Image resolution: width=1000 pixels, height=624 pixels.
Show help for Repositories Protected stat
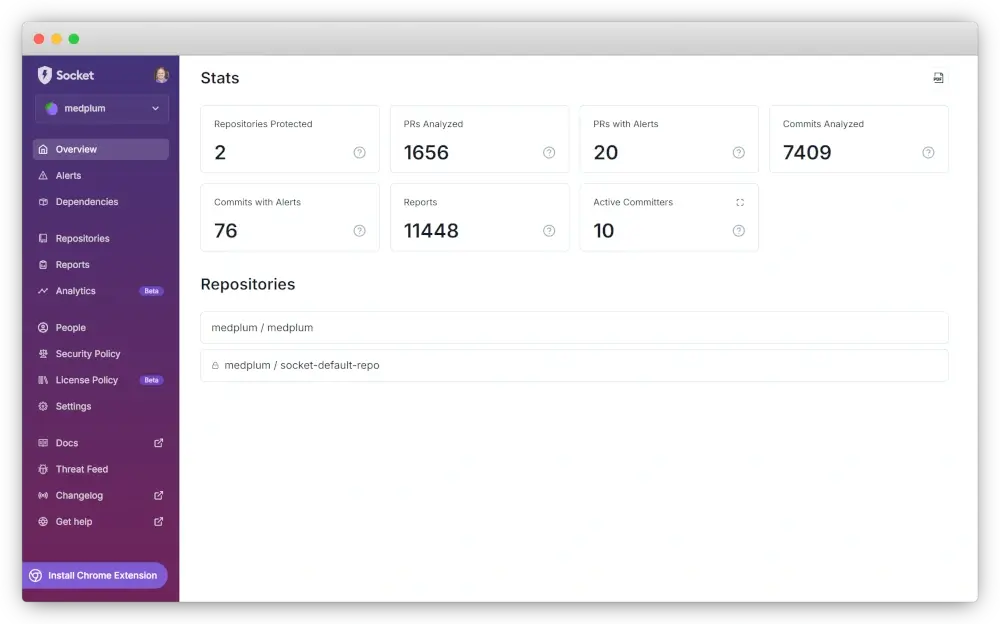360,152
